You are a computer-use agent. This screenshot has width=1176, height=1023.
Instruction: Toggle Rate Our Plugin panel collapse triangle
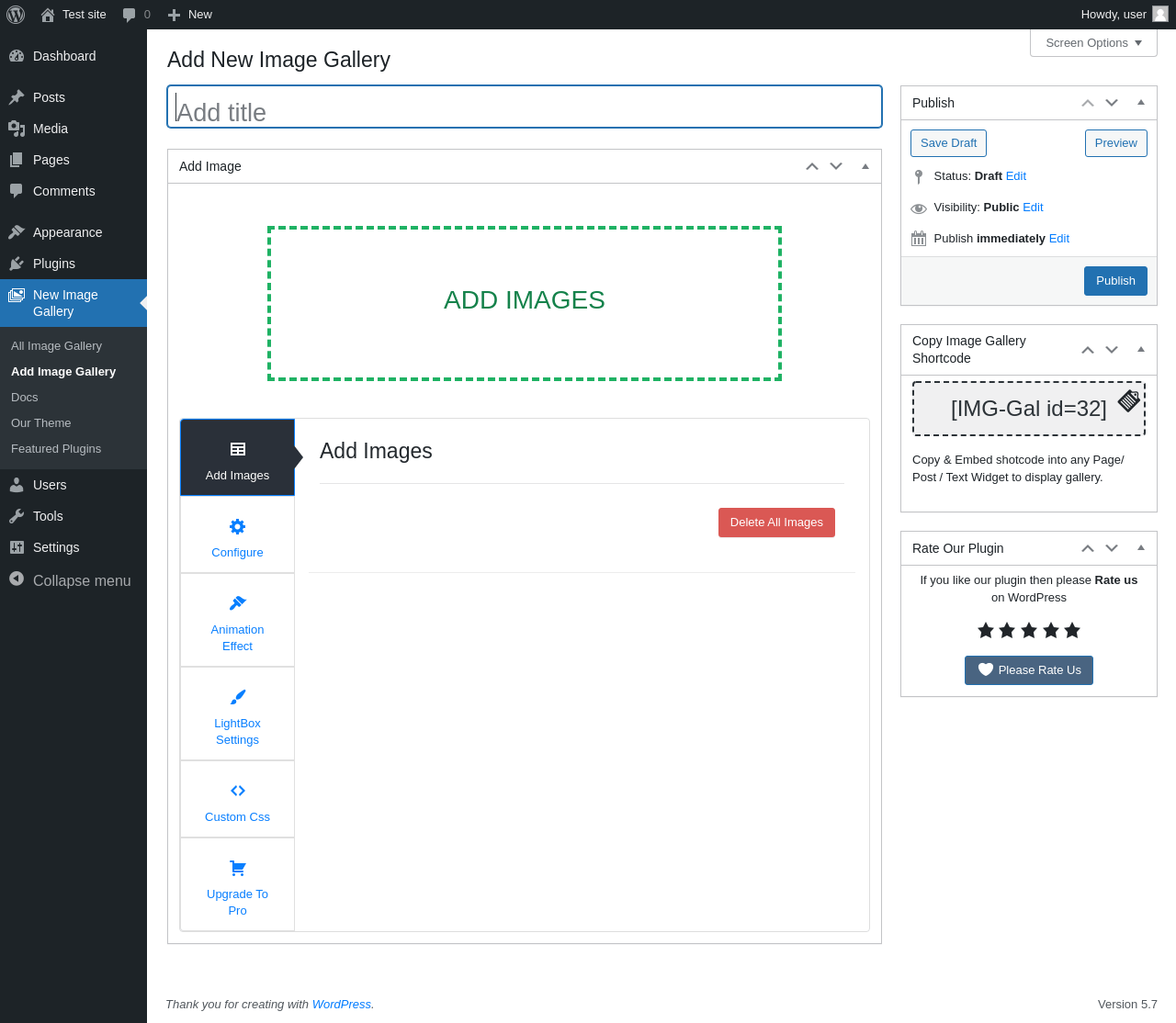[x=1141, y=548]
